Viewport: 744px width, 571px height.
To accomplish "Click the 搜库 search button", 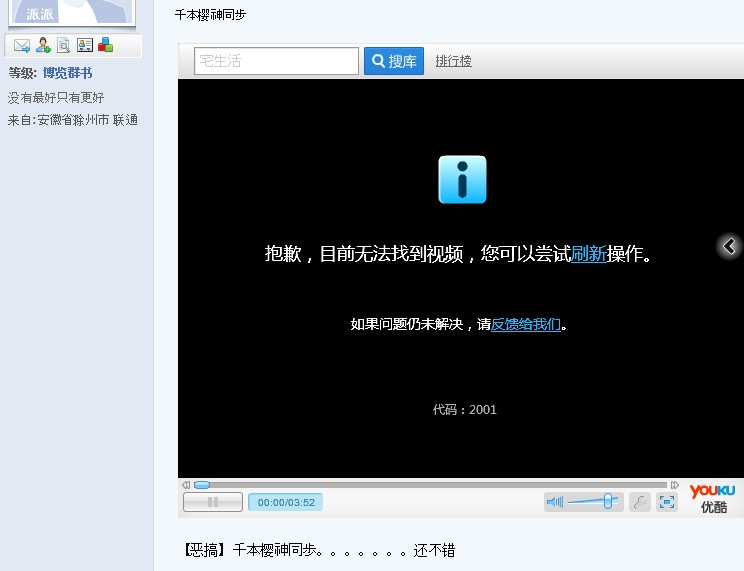I will (394, 61).
